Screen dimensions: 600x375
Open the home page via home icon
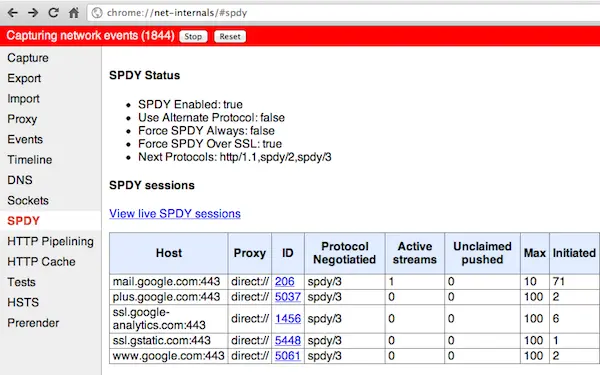point(74,13)
